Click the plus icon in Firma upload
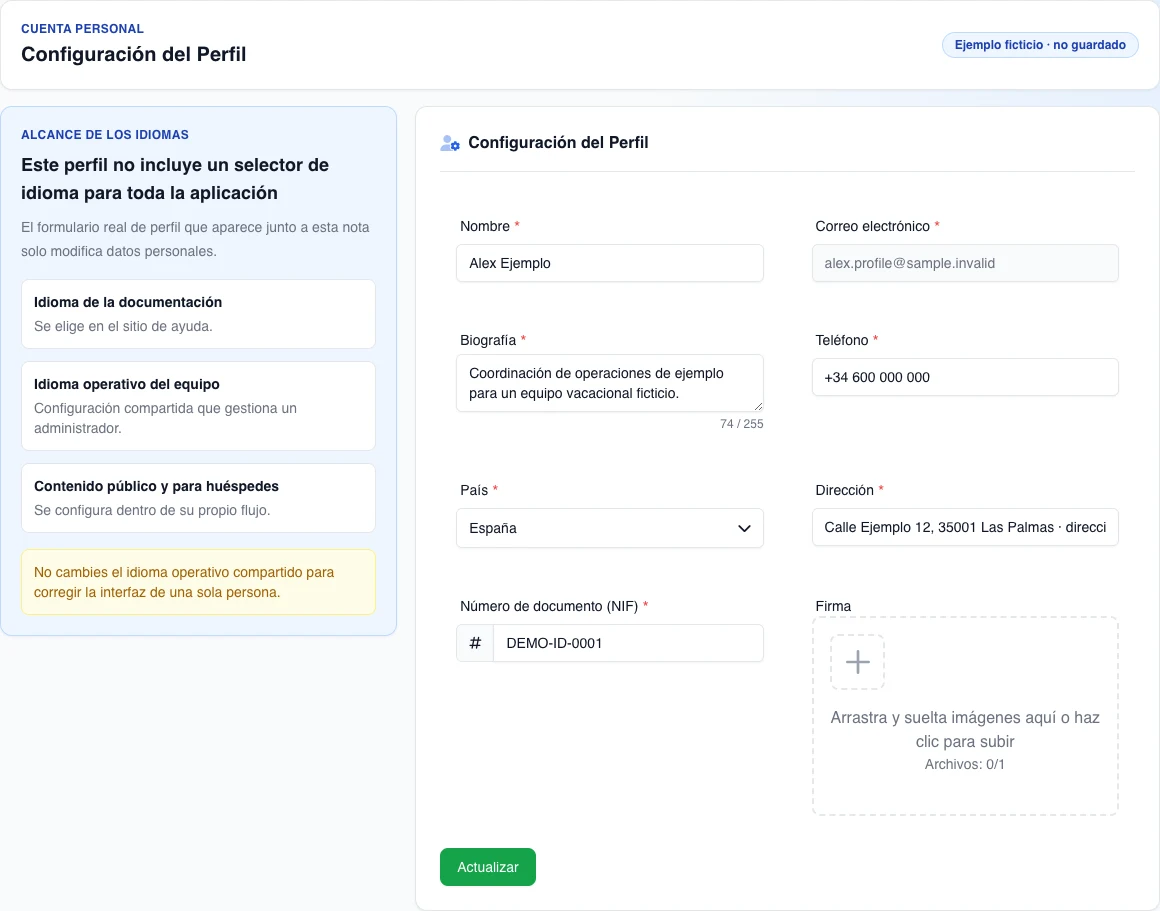The width and height of the screenshot is (1160, 911). (x=857, y=662)
